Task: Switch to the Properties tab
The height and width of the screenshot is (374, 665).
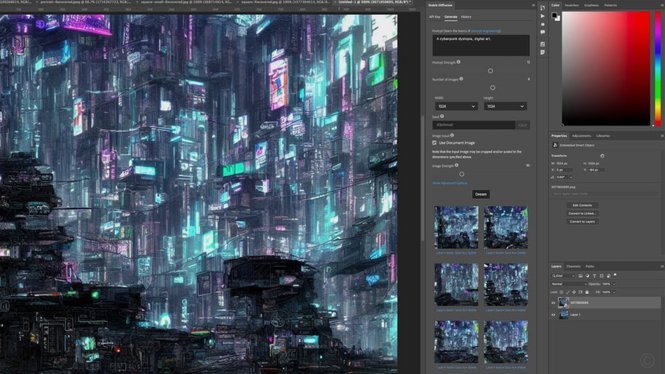Action: pos(559,136)
